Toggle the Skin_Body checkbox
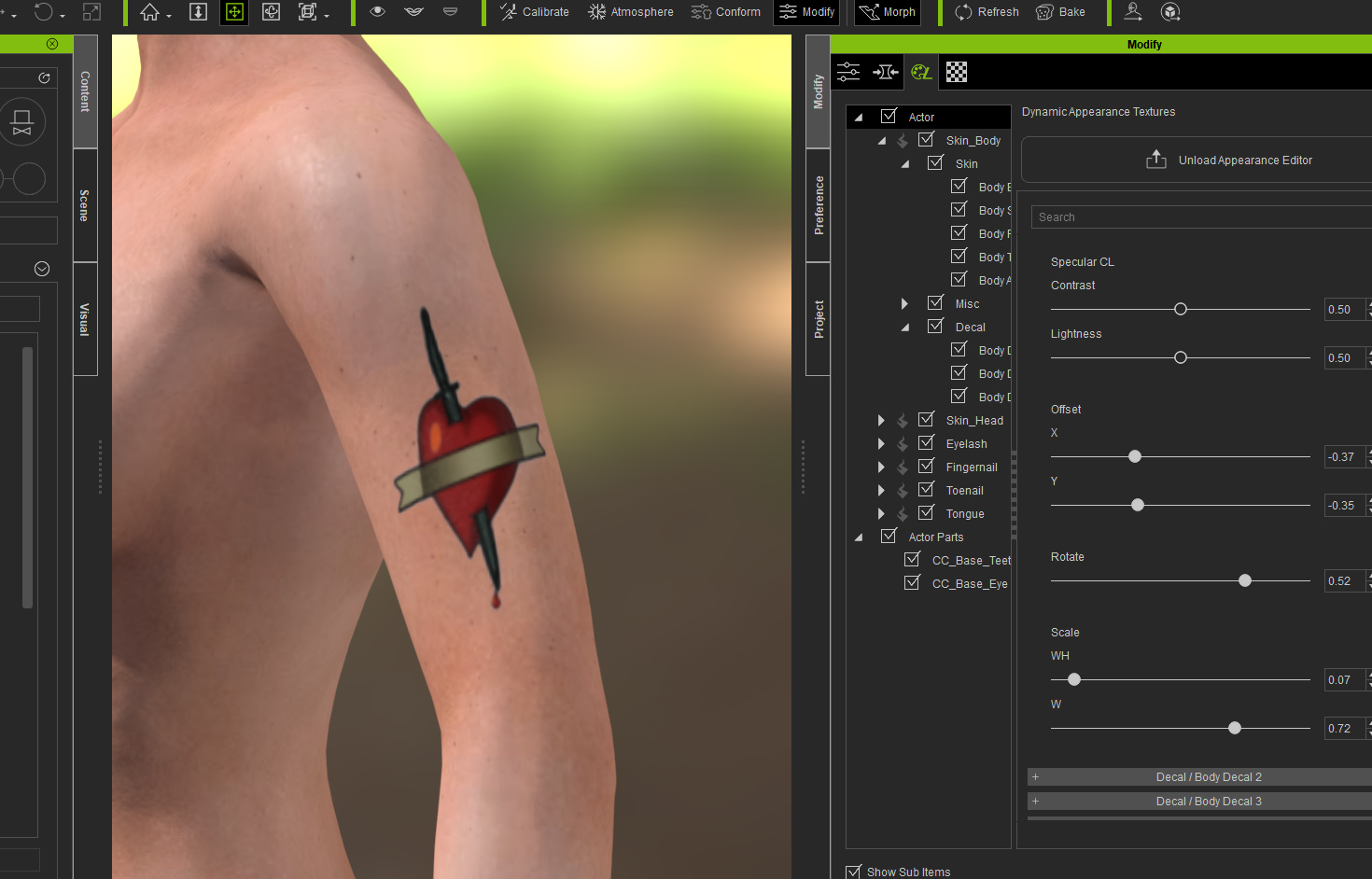The height and width of the screenshot is (879, 1372). pyautogui.click(x=926, y=139)
